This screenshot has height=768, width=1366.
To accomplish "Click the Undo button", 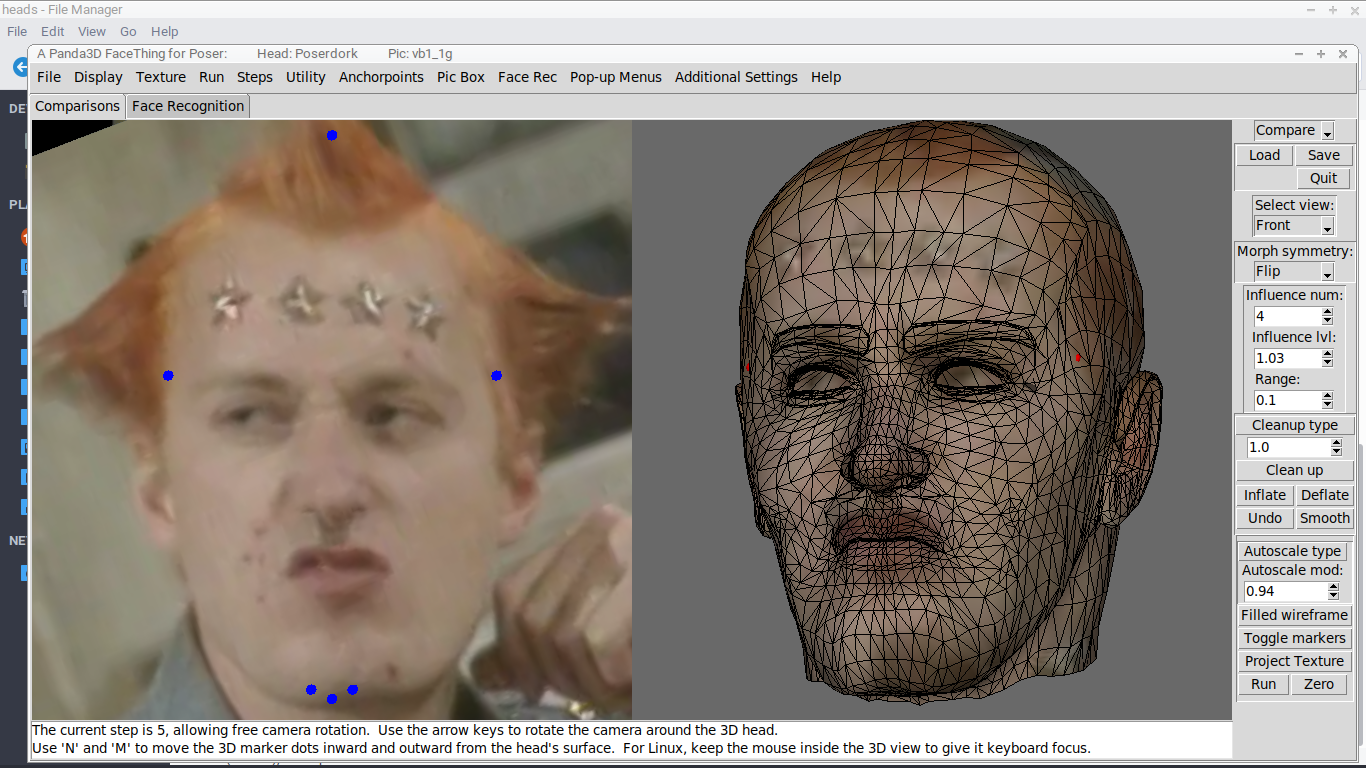I will (x=1265, y=518).
